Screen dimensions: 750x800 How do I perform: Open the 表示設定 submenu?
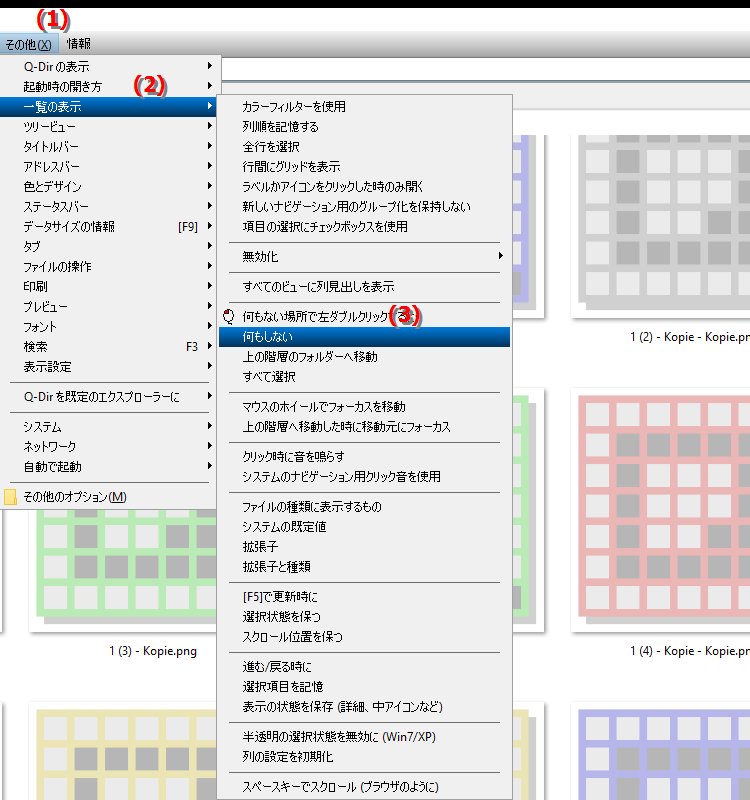pyautogui.click(x=108, y=366)
